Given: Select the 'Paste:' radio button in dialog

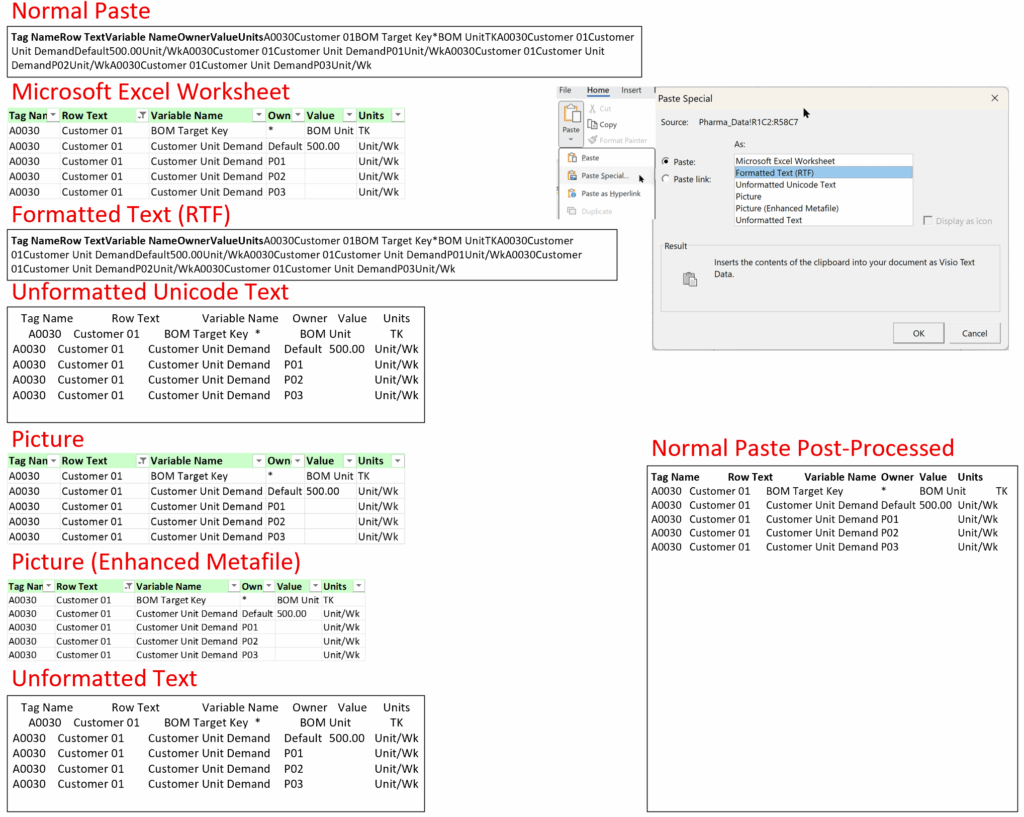Looking at the screenshot, I should (x=666, y=161).
